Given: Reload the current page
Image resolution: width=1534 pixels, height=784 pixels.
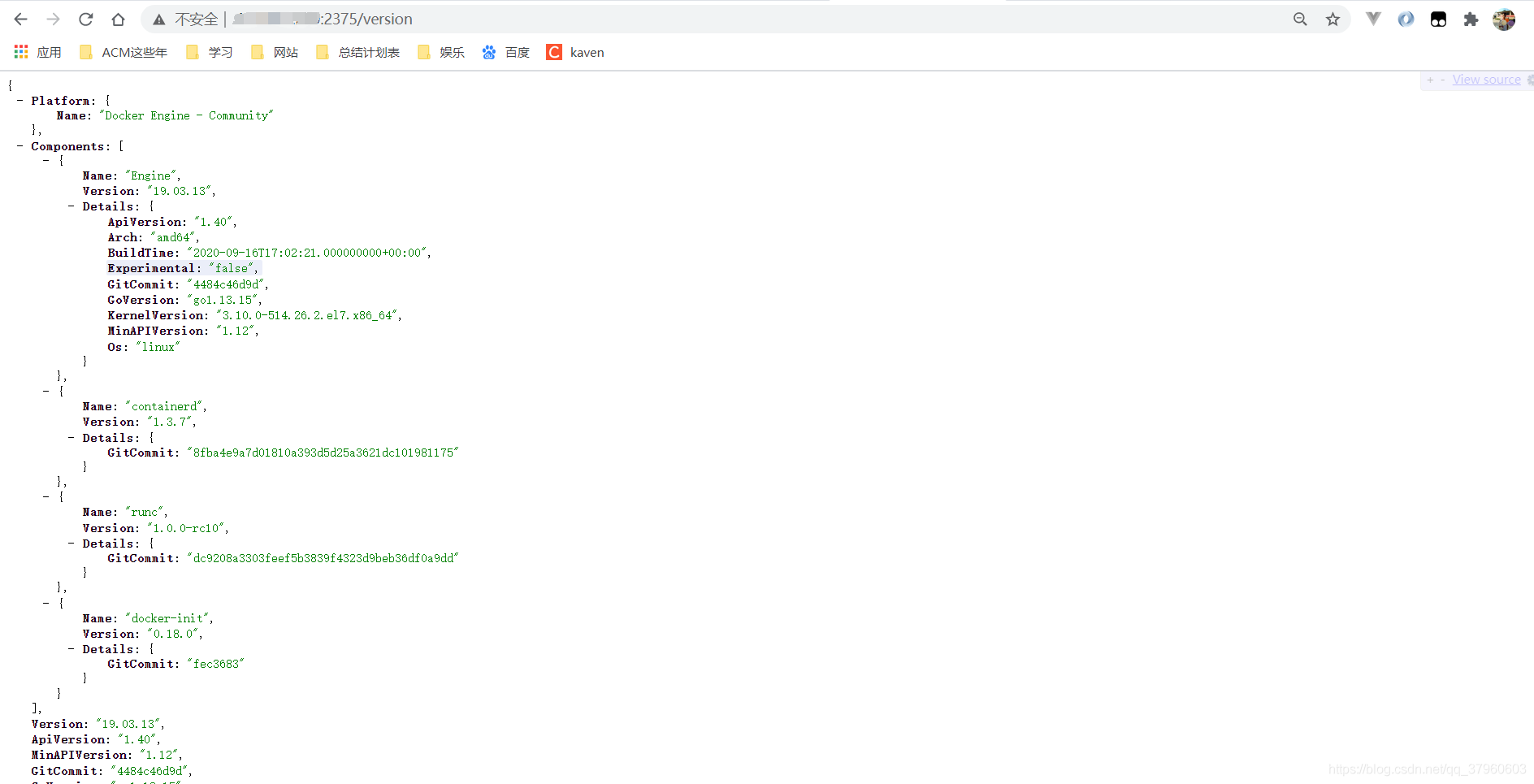Looking at the screenshot, I should (x=85, y=19).
